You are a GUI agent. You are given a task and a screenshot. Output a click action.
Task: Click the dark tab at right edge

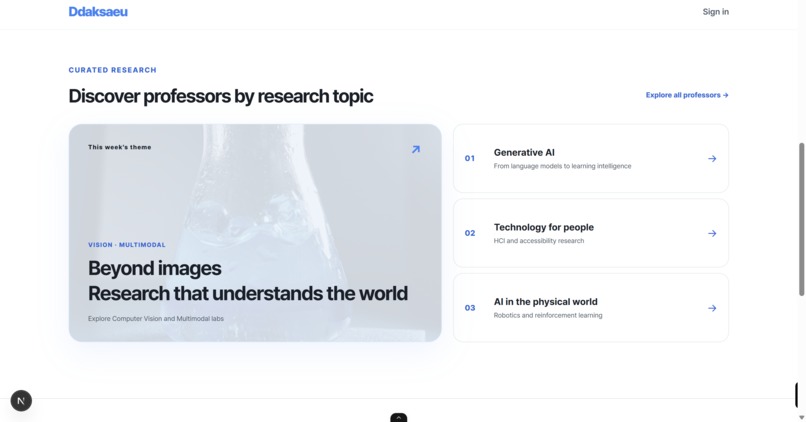[x=798, y=395]
